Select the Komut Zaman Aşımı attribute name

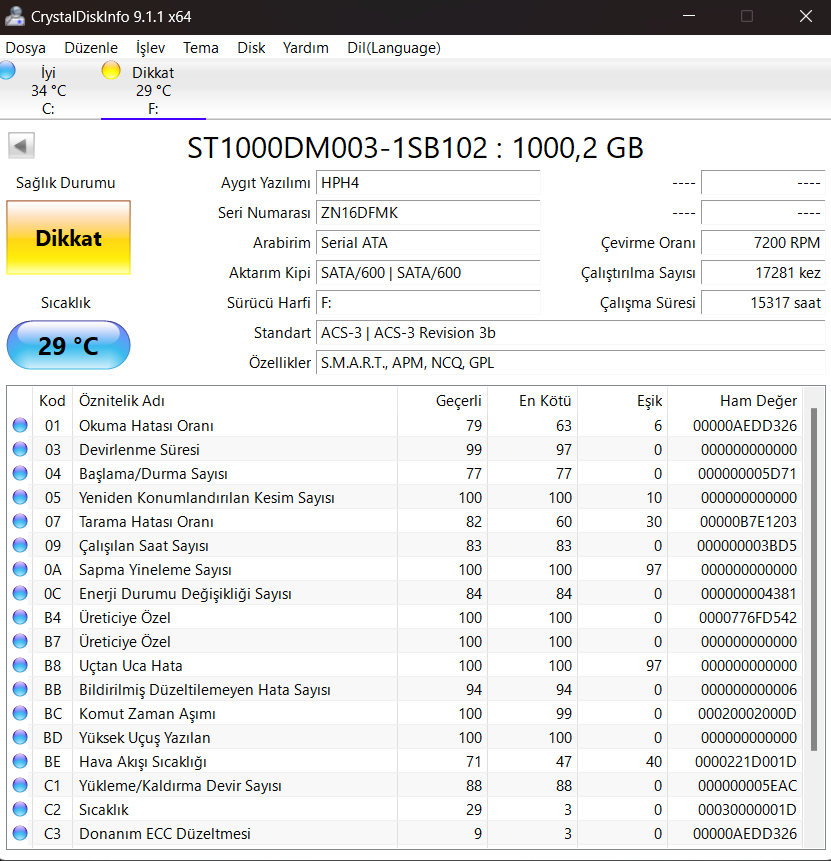(x=147, y=714)
